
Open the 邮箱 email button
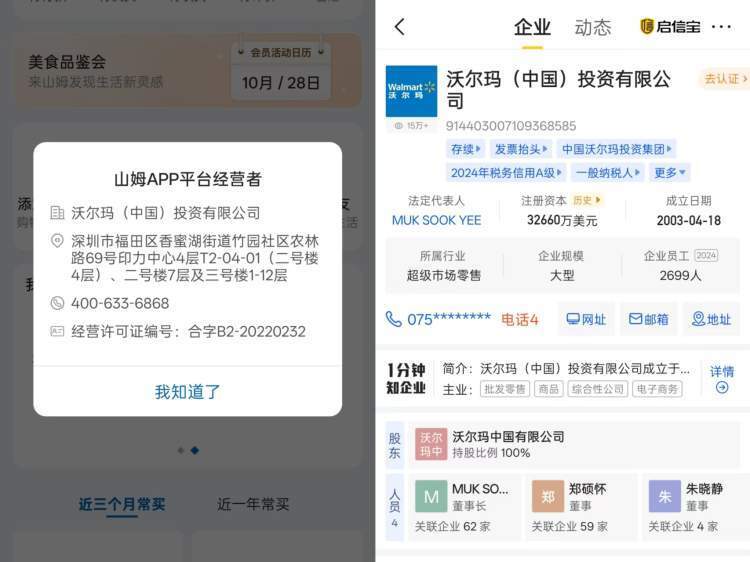(649, 319)
